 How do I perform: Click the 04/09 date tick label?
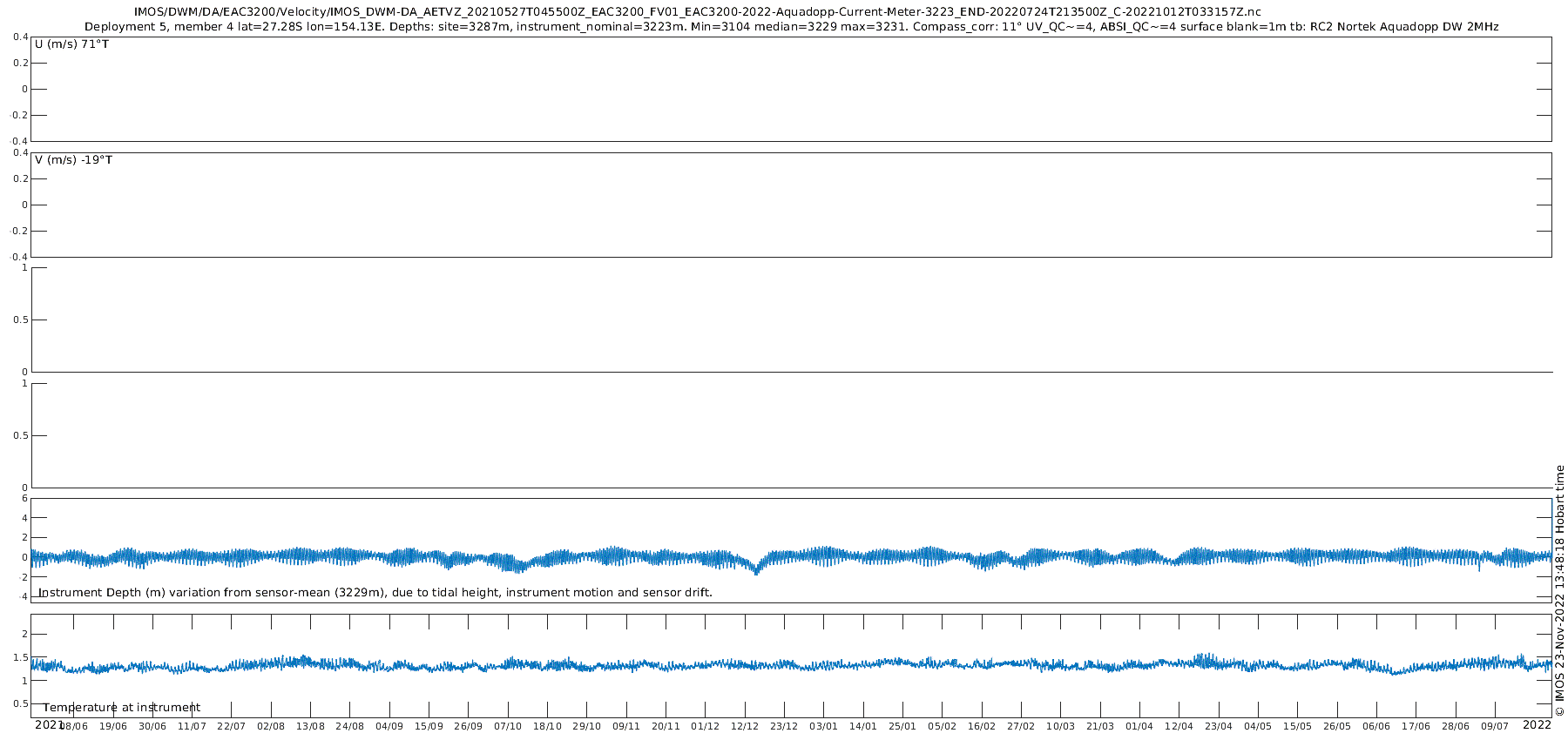coord(389,726)
